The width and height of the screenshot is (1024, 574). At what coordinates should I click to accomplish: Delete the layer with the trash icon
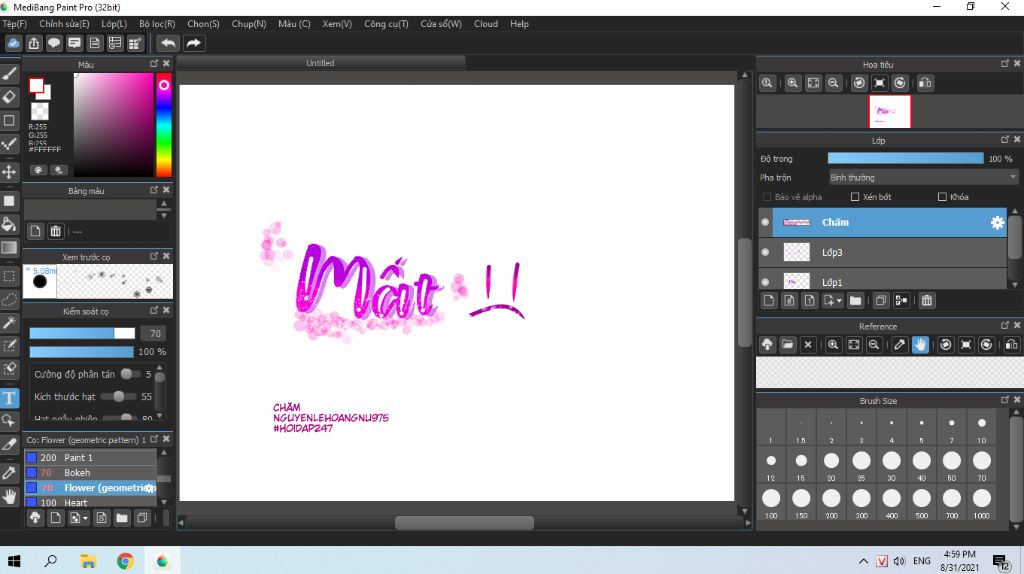point(927,300)
